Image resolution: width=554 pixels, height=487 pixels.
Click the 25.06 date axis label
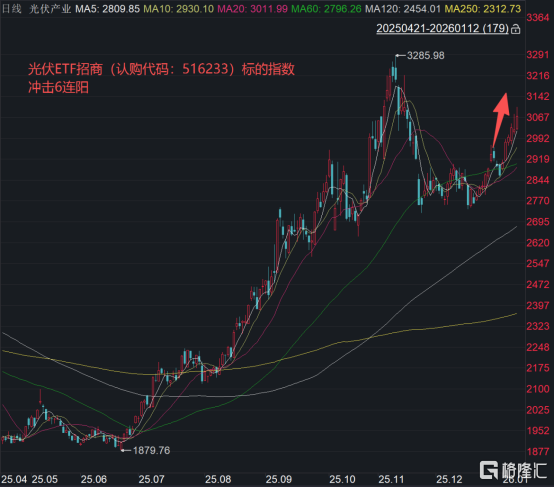tap(94, 480)
